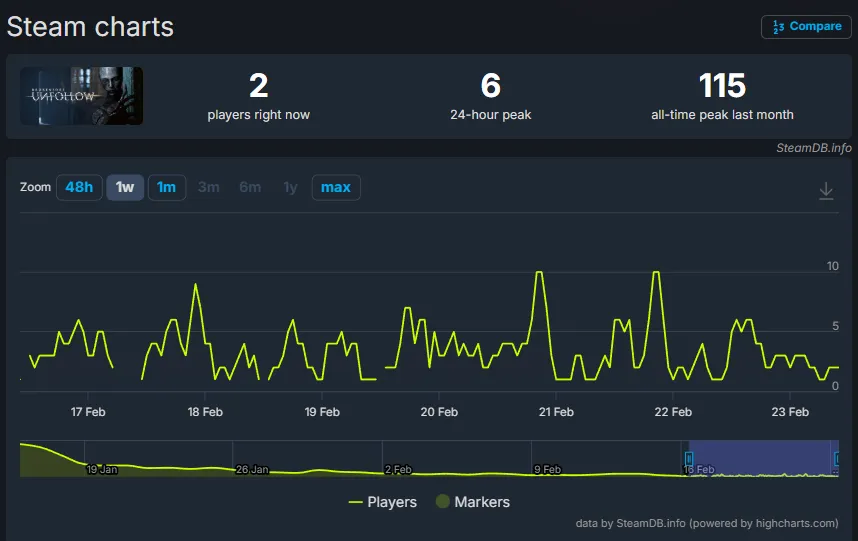Open the chart download export icon
The width and height of the screenshot is (858, 541).
click(826, 190)
